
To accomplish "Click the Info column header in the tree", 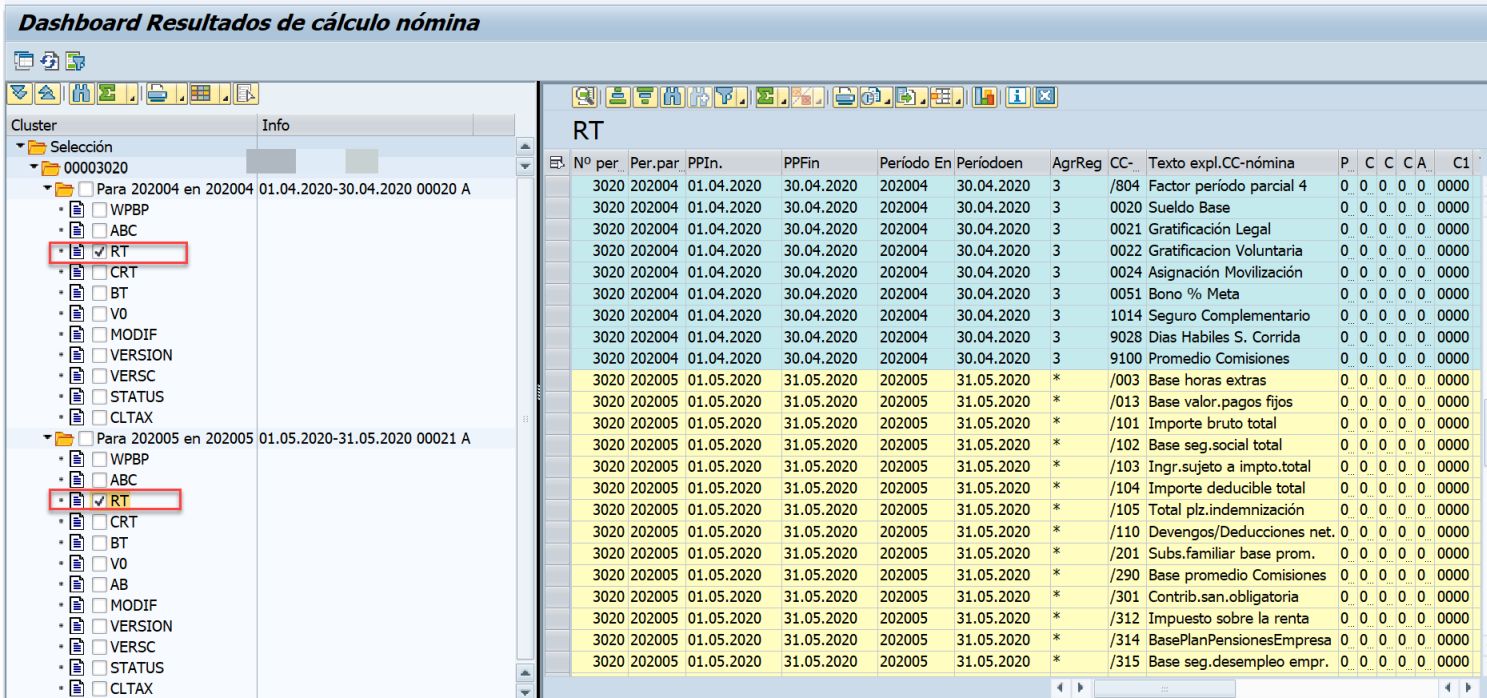I will (x=365, y=125).
